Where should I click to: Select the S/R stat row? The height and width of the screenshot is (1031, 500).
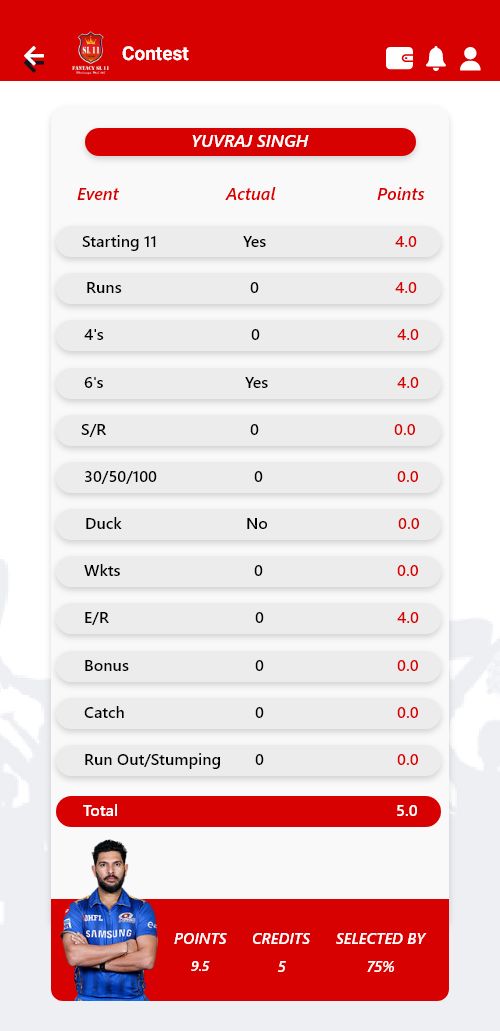pos(248,430)
